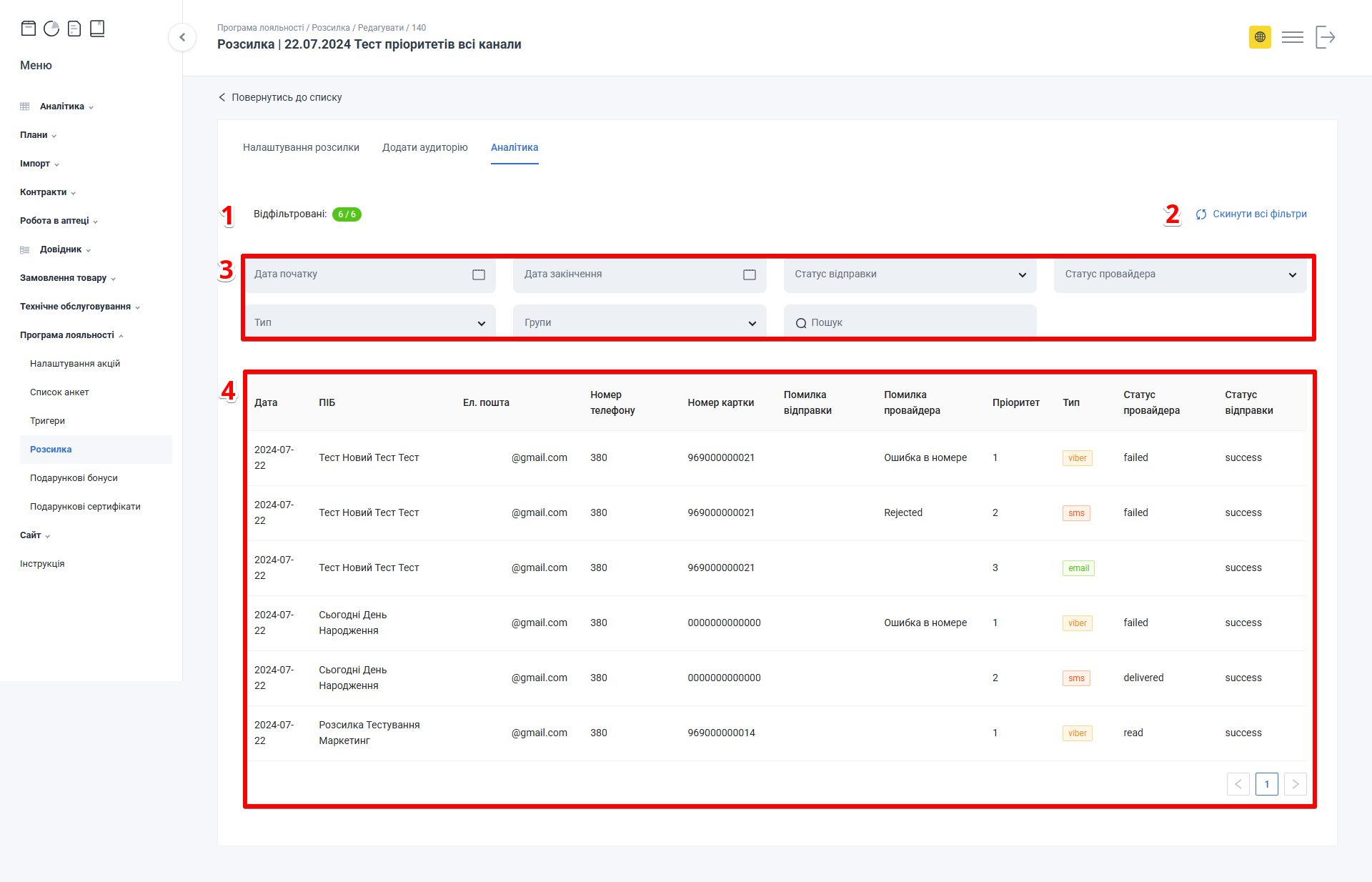1372x882 pixels.
Task: Click the search magnifier icon in Пошук
Action: pos(801,323)
